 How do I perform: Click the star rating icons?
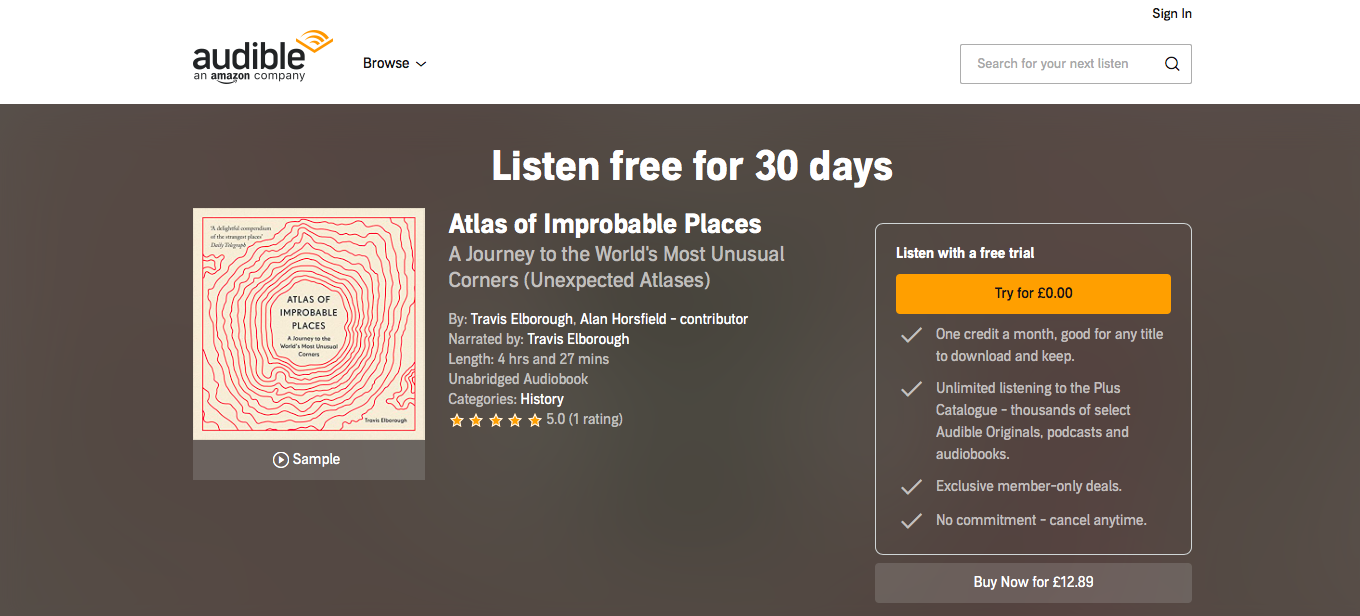(x=495, y=420)
